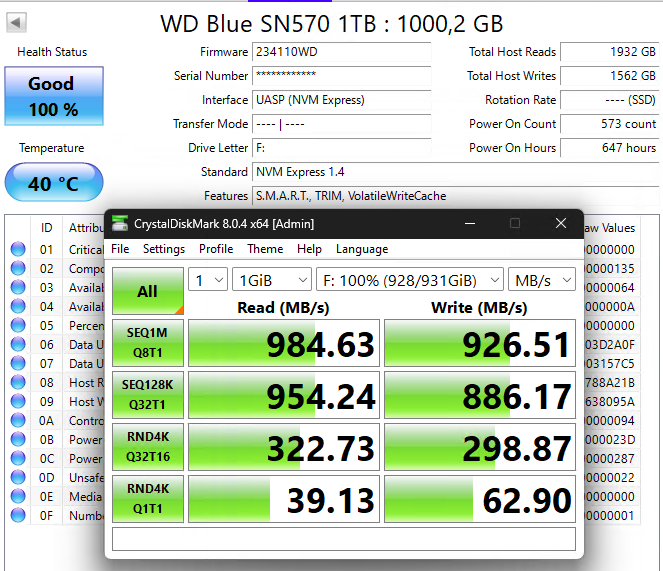Viewport: 663px width, 571px height.
Task: Click the blue status orb for attribute 04
Action: [18, 306]
